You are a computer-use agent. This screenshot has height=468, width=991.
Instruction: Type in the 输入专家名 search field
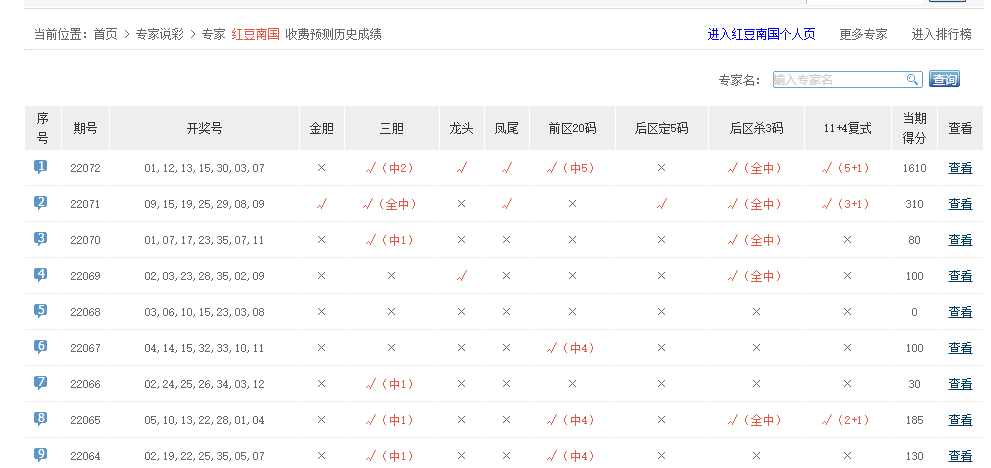pos(838,80)
